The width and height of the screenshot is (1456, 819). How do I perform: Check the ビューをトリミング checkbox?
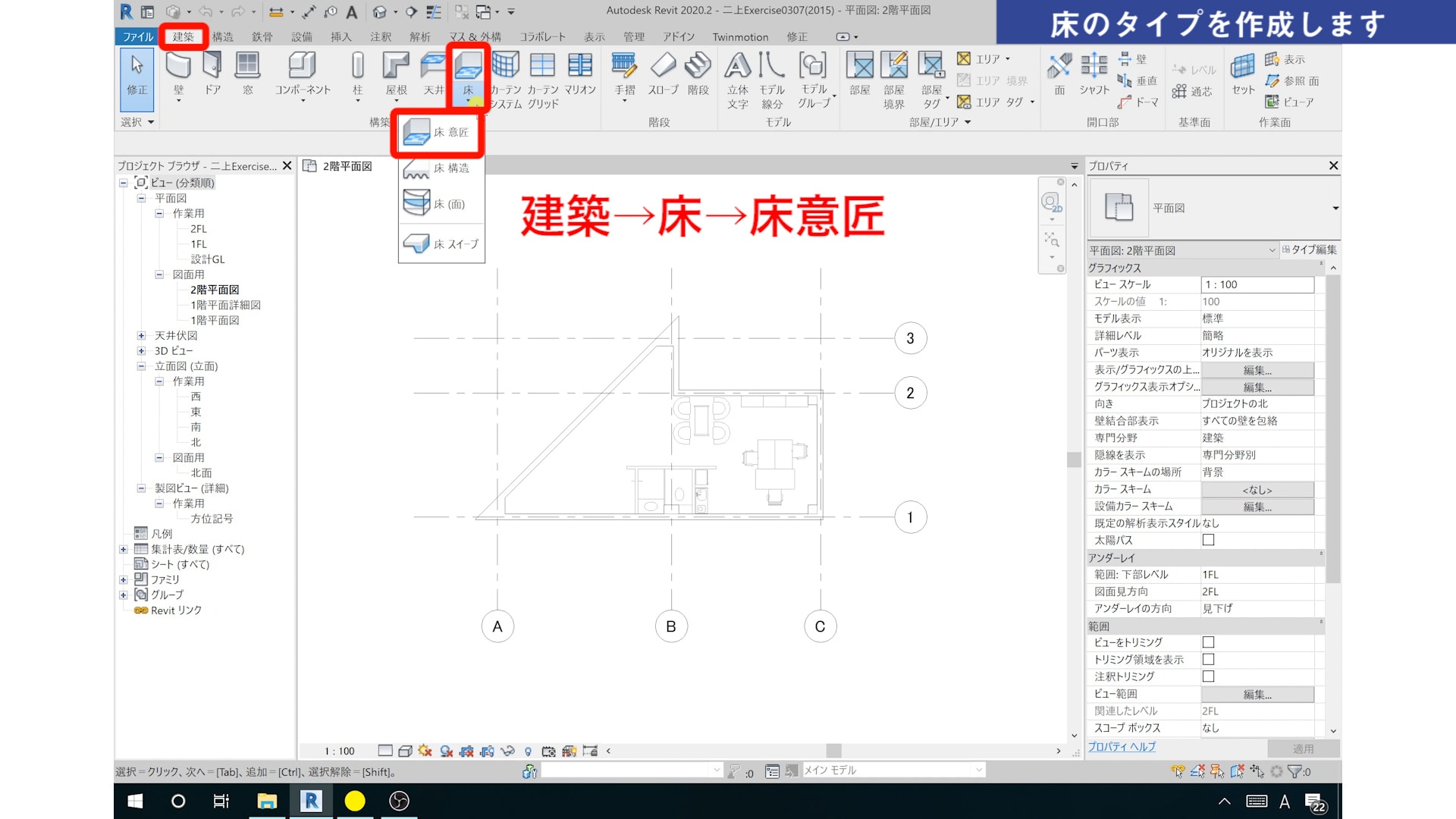tap(1208, 642)
